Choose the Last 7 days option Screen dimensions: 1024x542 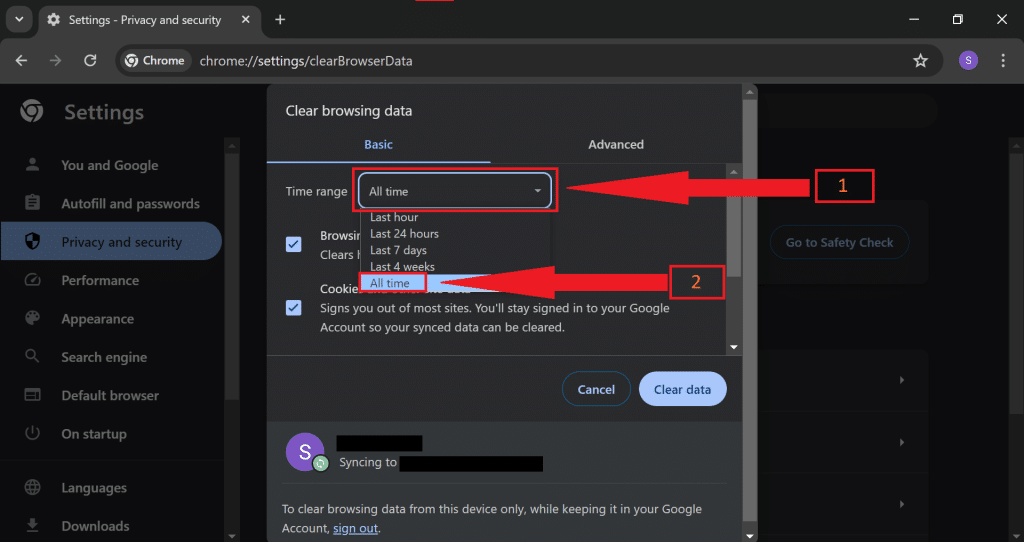tap(398, 250)
